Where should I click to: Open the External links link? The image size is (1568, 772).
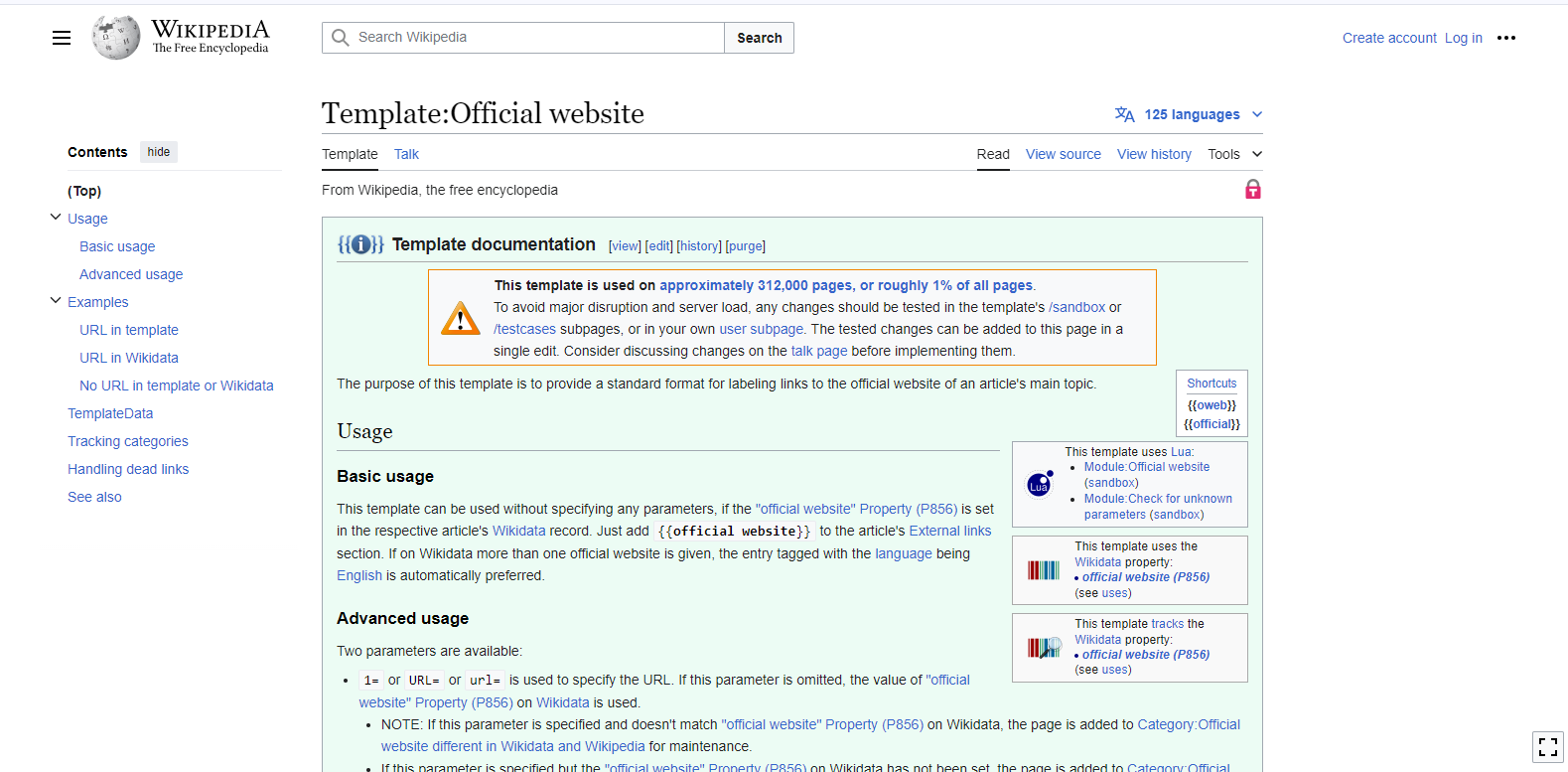[950, 531]
